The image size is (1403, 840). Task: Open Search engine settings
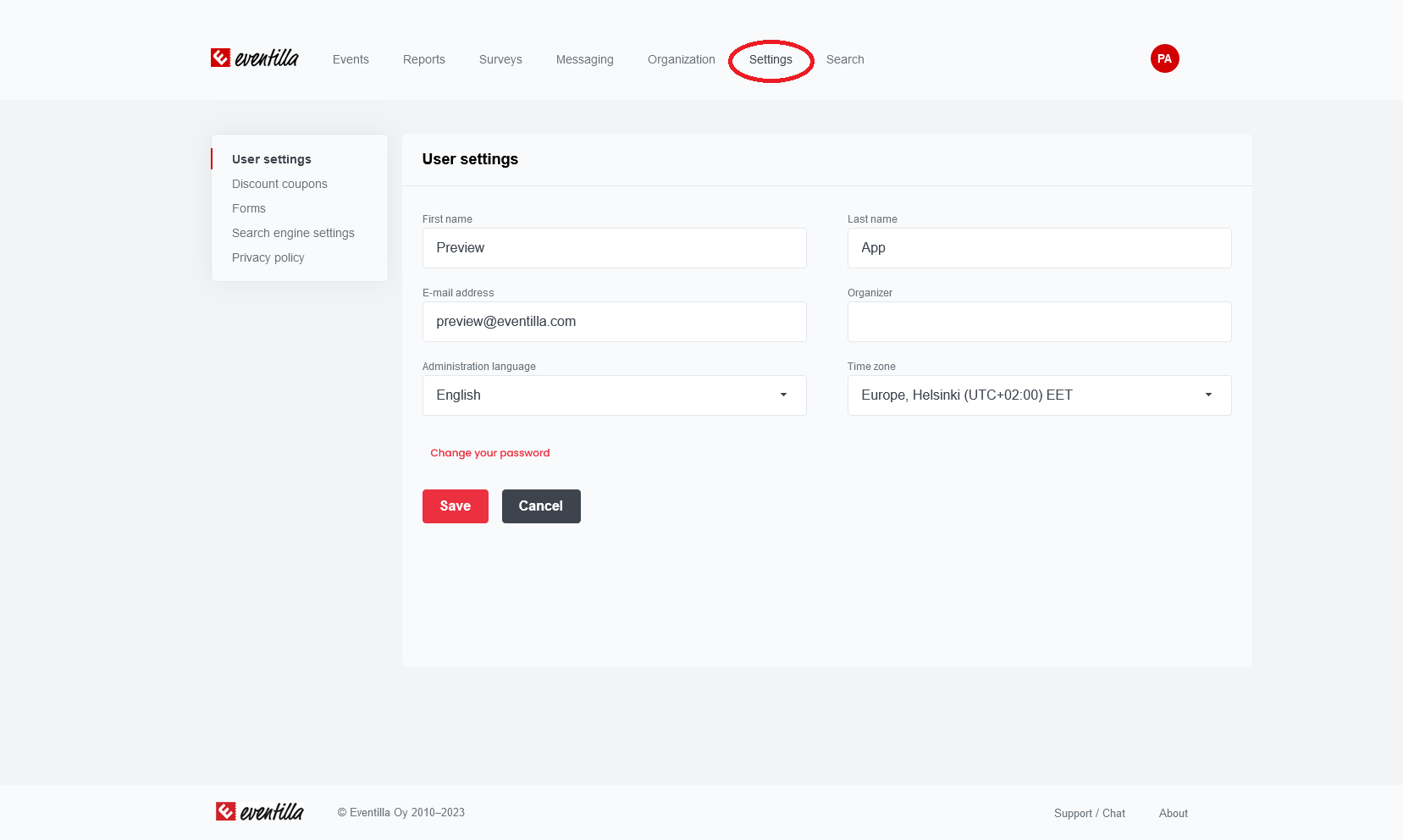point(293,233)
